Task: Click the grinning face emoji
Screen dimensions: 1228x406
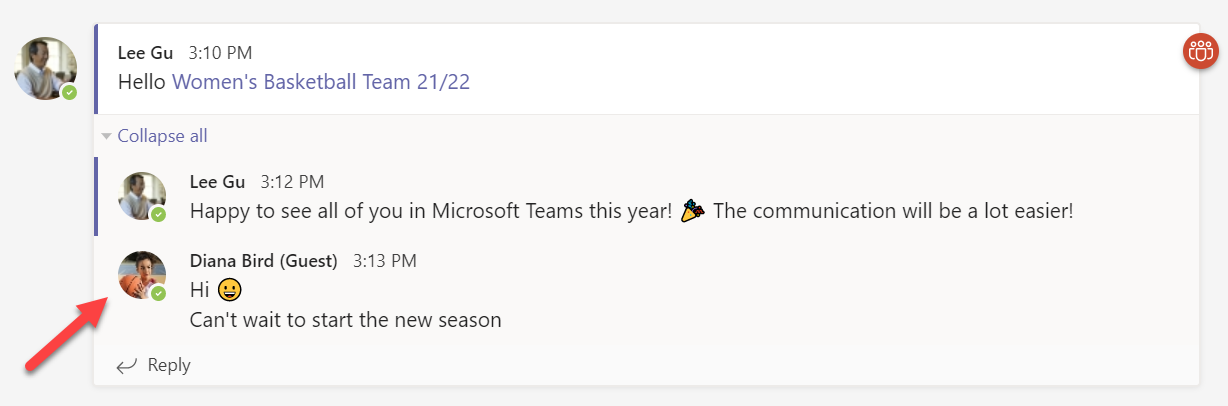Action: click(230, 290)
